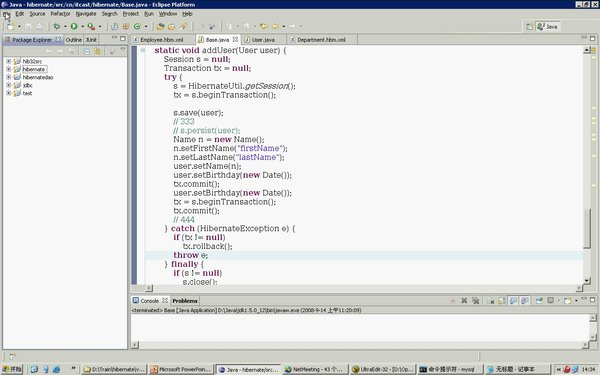The image size is (600, 375).
Task: Click the Debug bug icon in toolbar
Action: (x=57, y=26)
